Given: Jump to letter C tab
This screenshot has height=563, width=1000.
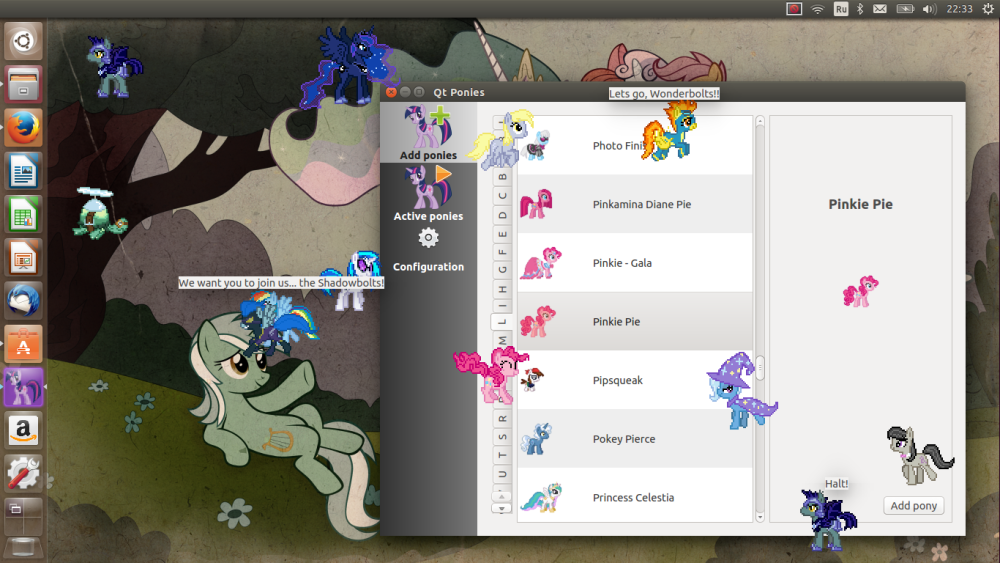Looking at the screenshot, I should (x=503, y=195).
